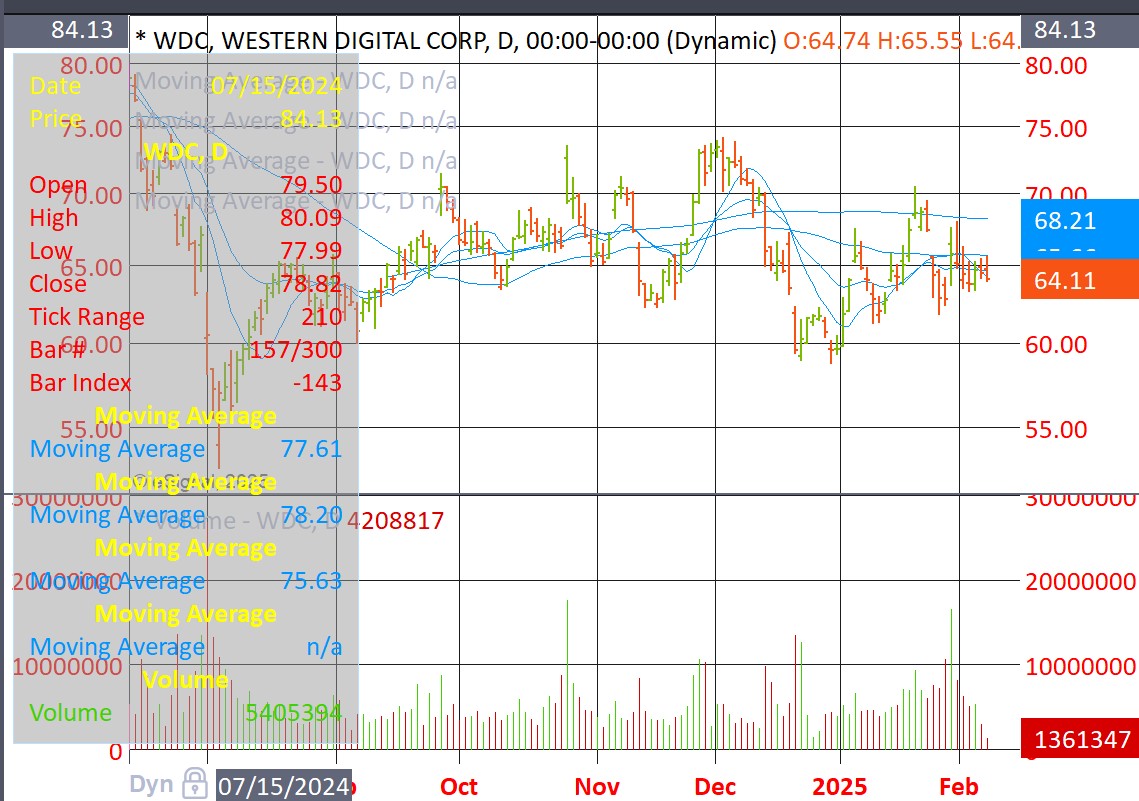Click the Moving Average 78.20 value
This screenshot has width=1139, height=801.
311,515
